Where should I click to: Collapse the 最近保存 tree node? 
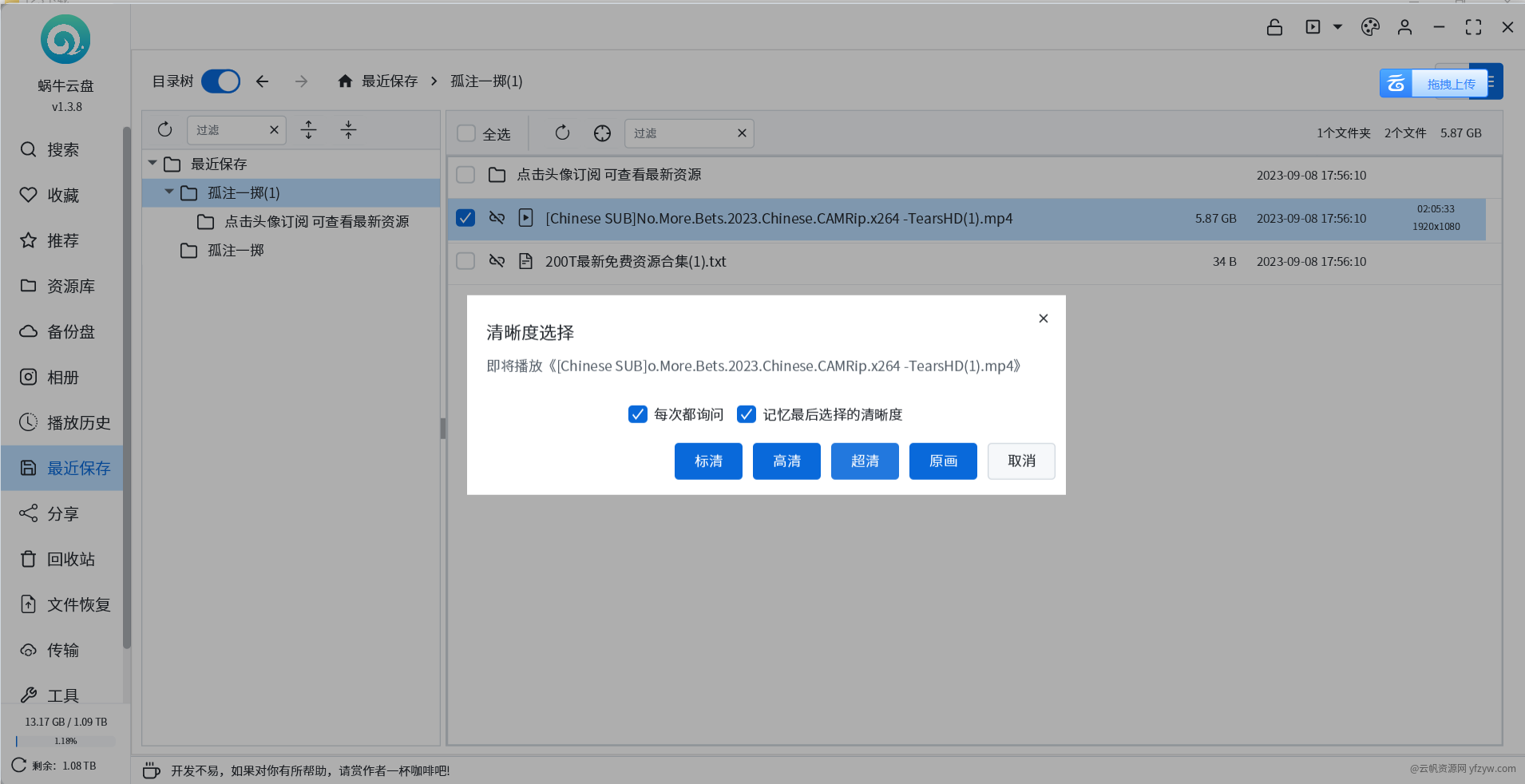pos(152,163)
